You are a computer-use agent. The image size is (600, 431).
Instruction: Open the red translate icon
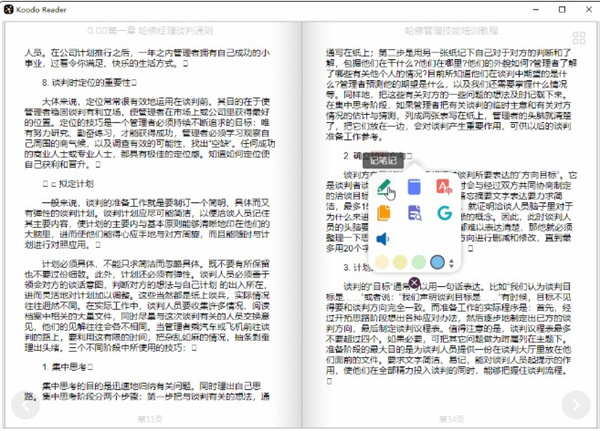444,187
